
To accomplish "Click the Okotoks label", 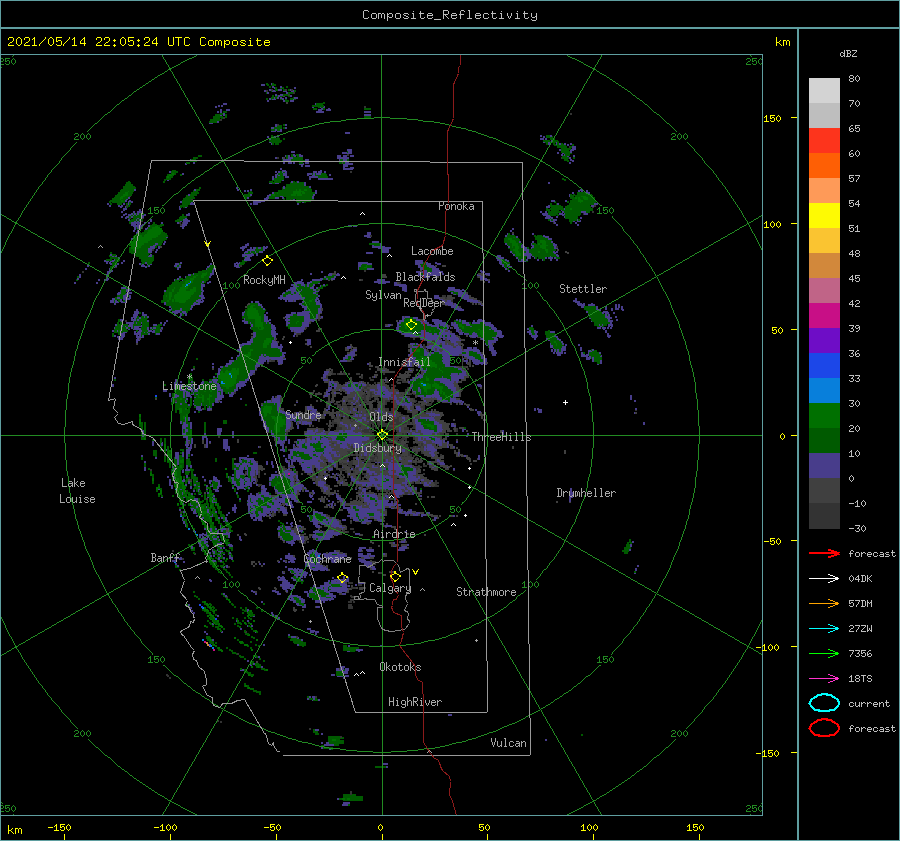I will pyautogui.click(x=400, y=667).
